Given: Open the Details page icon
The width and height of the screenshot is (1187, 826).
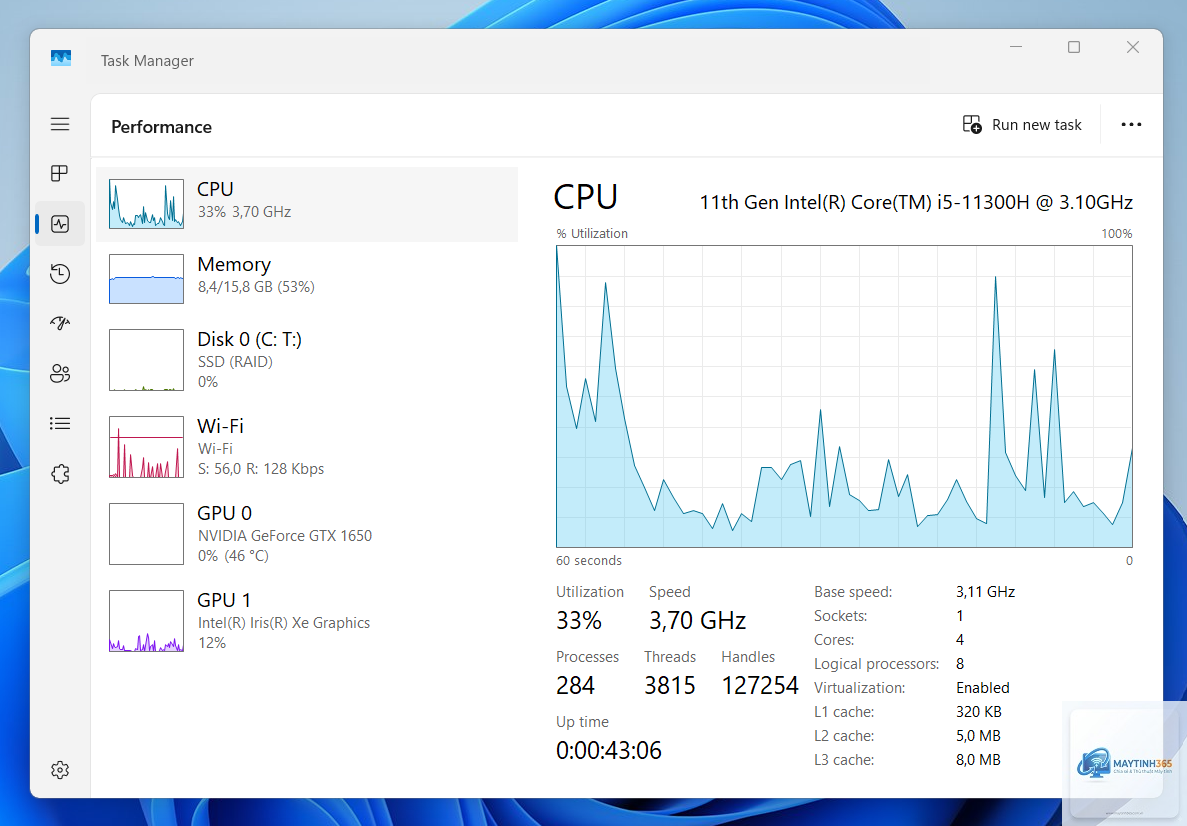Looking at the screenshot, I should pyautogui.click(x=60, y=424).
